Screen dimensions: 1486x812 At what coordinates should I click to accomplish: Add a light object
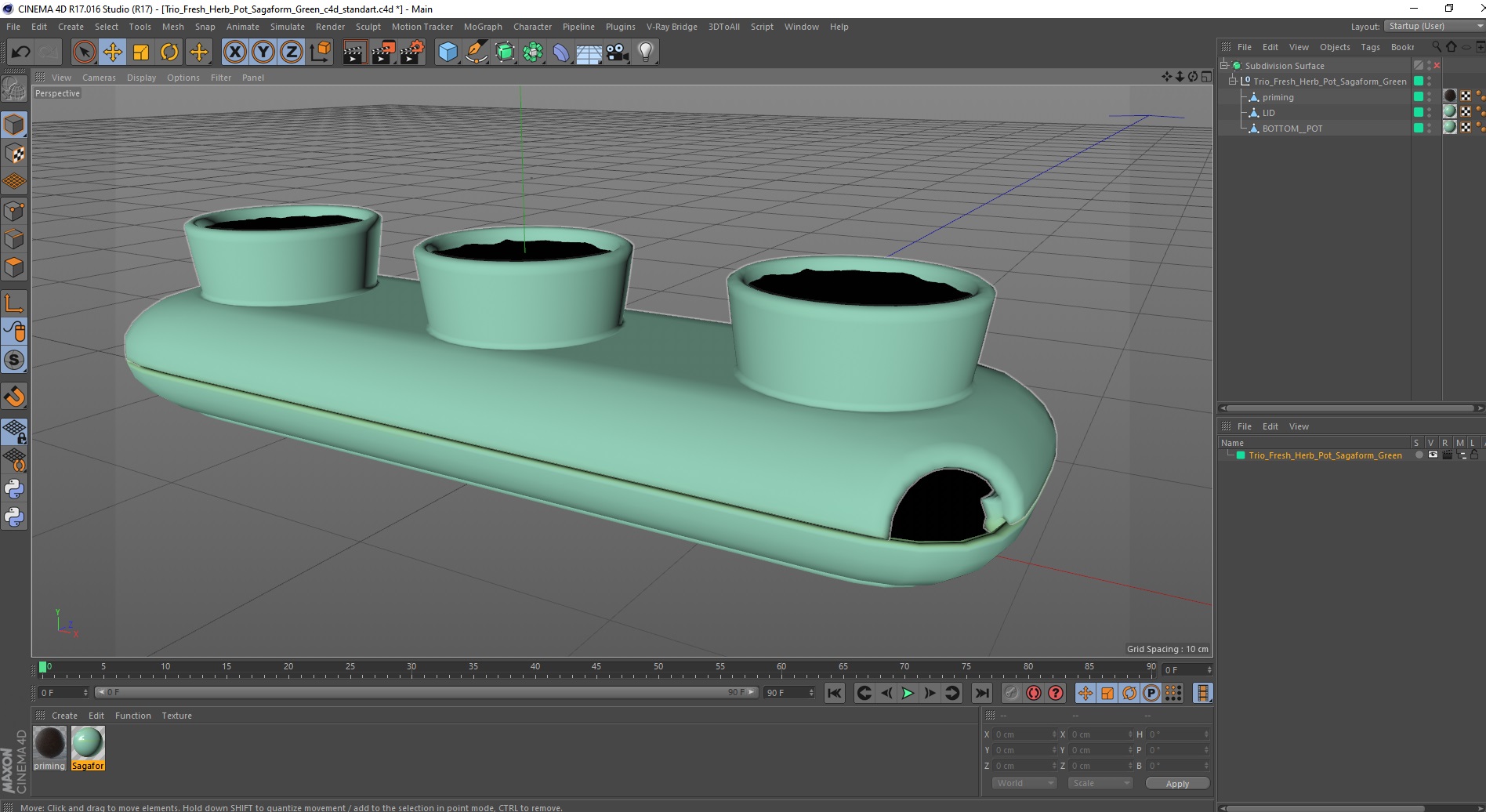pos(646,53)
